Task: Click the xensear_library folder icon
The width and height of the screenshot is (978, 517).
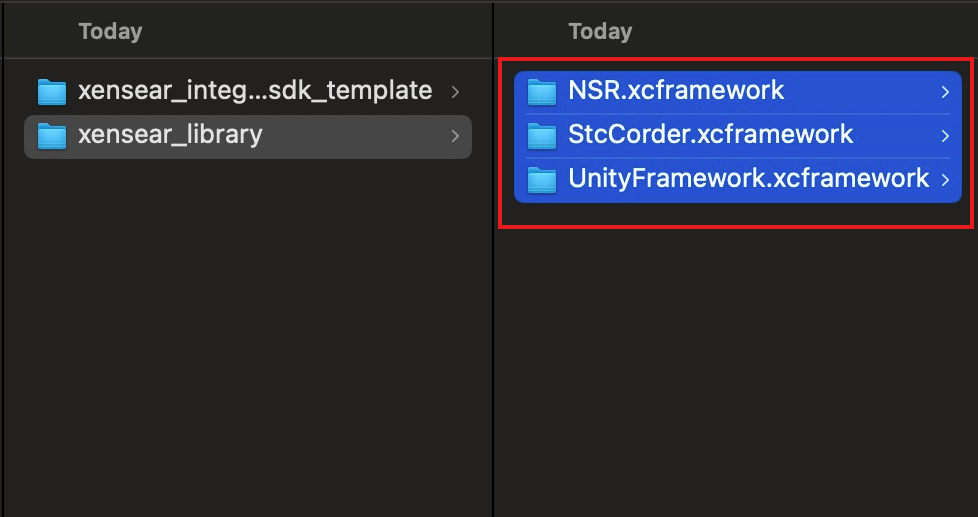Action: pyautogui.click(x=51, y=135)
